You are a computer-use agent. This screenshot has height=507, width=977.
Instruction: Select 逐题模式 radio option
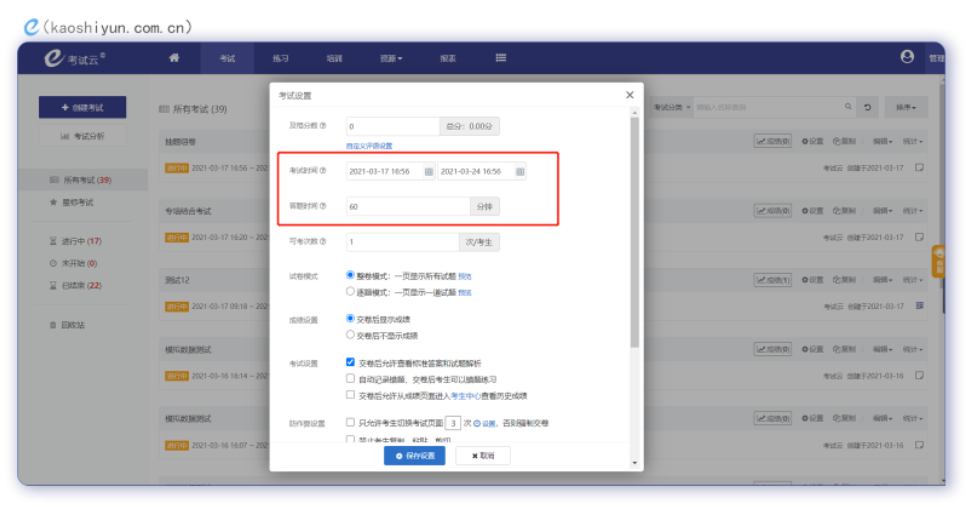[350, 292]
